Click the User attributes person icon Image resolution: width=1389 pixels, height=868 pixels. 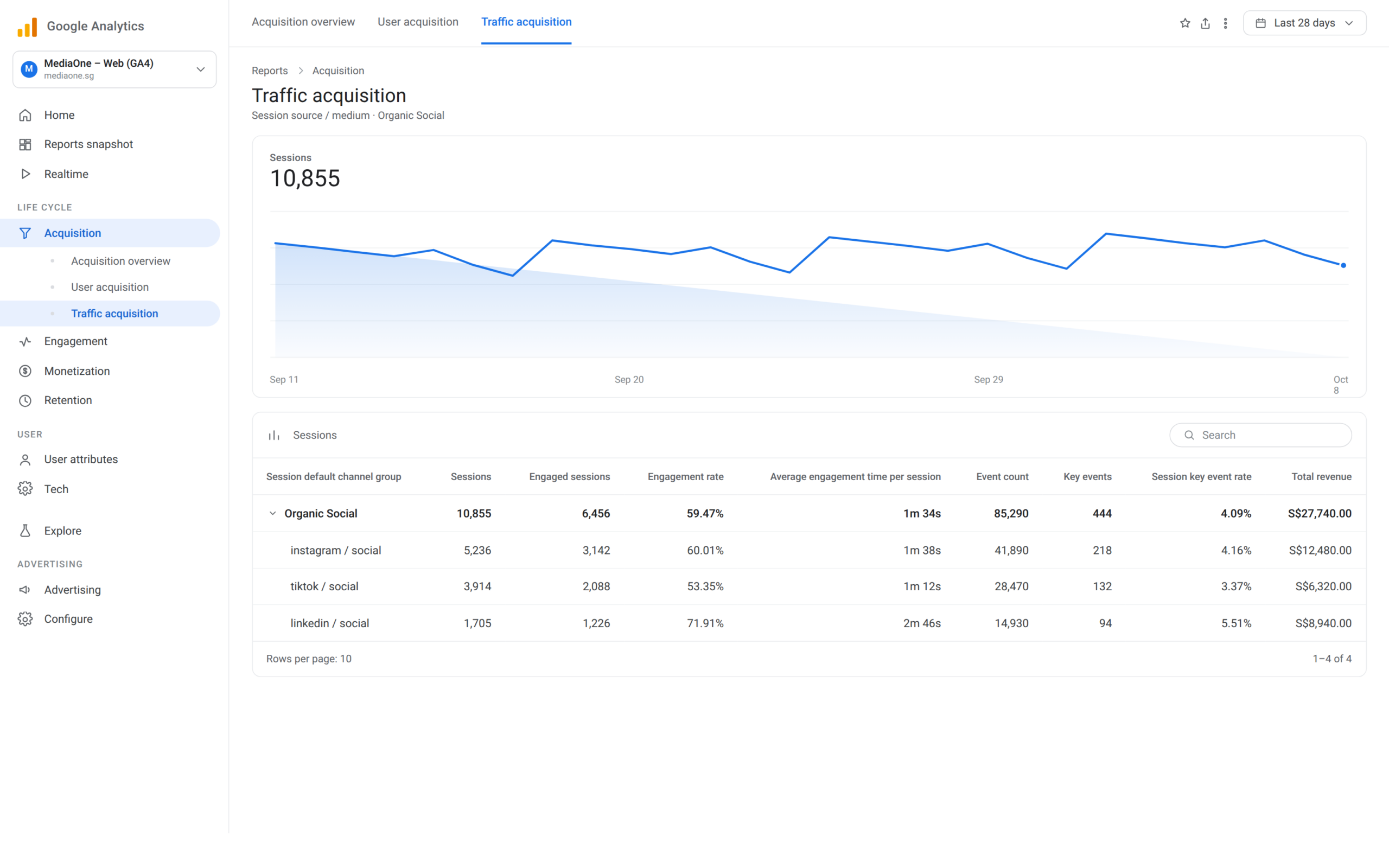(26, 460)
